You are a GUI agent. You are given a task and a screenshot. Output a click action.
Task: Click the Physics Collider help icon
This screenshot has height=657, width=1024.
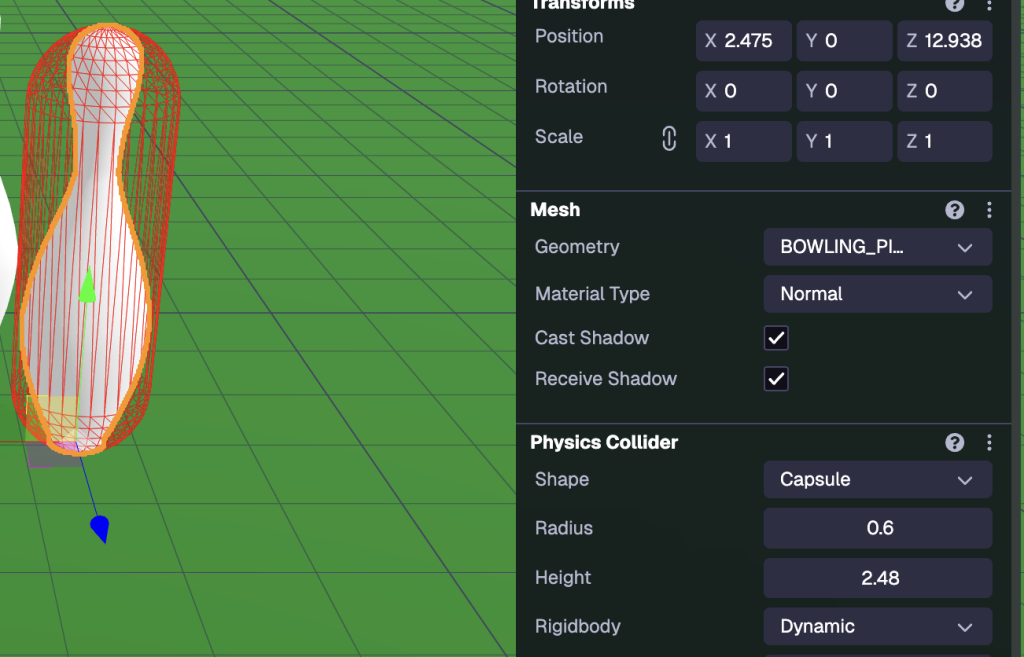click(x=954, y=443)
